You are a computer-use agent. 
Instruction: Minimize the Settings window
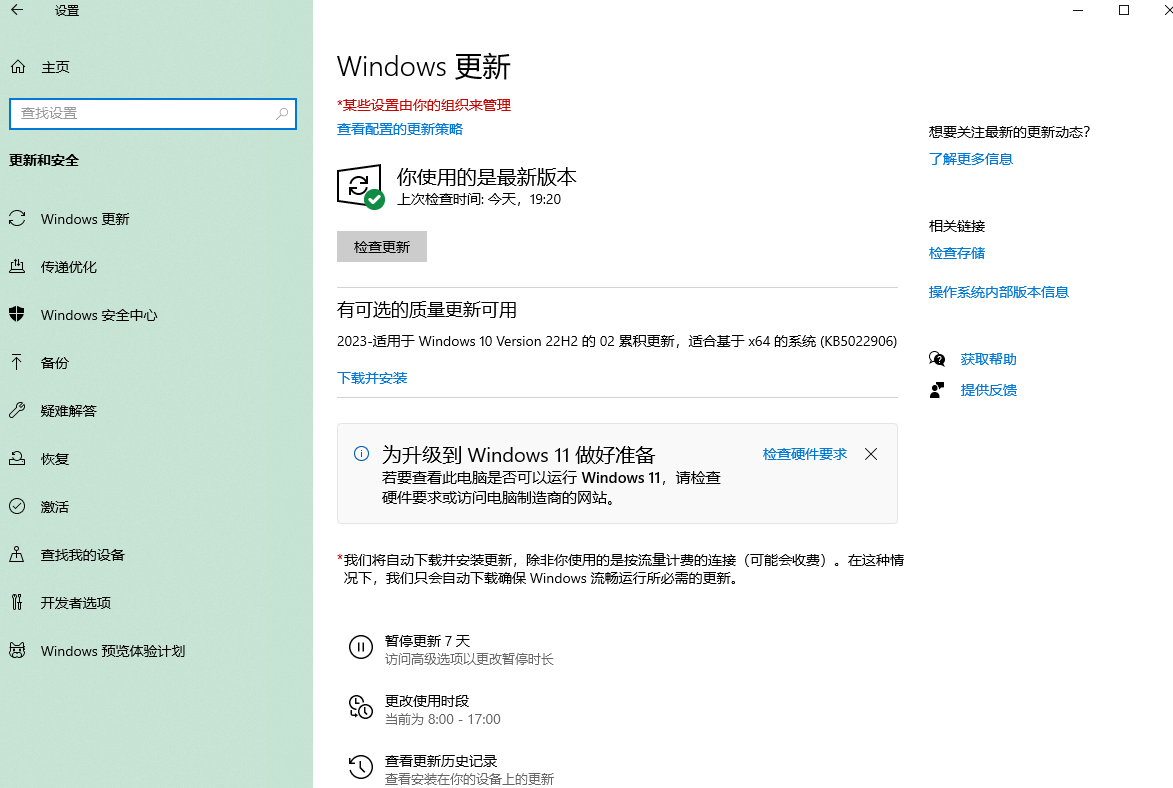point(1078,10)
